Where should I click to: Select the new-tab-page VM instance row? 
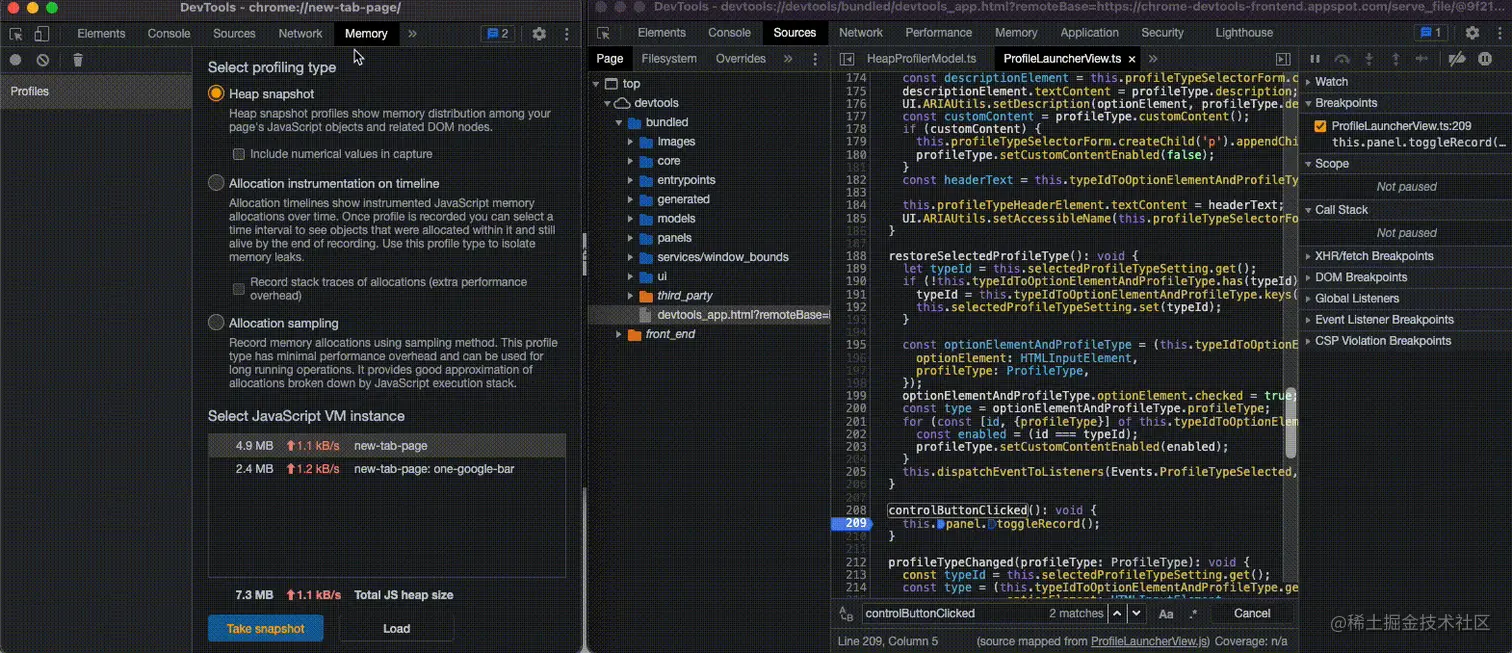tap(387, 446)
